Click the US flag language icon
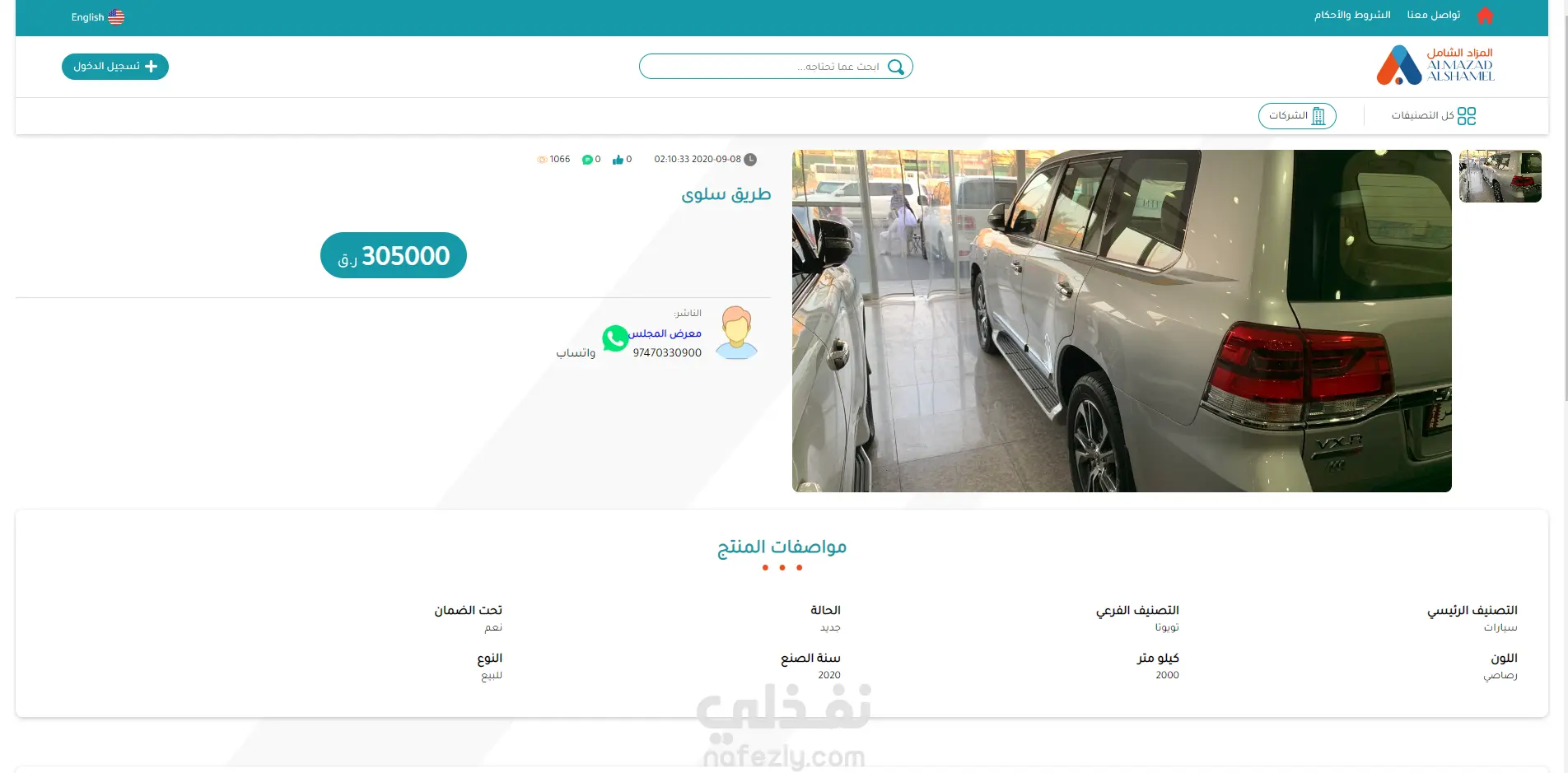This screenshot has width=1568, height=773. (116, 17)
